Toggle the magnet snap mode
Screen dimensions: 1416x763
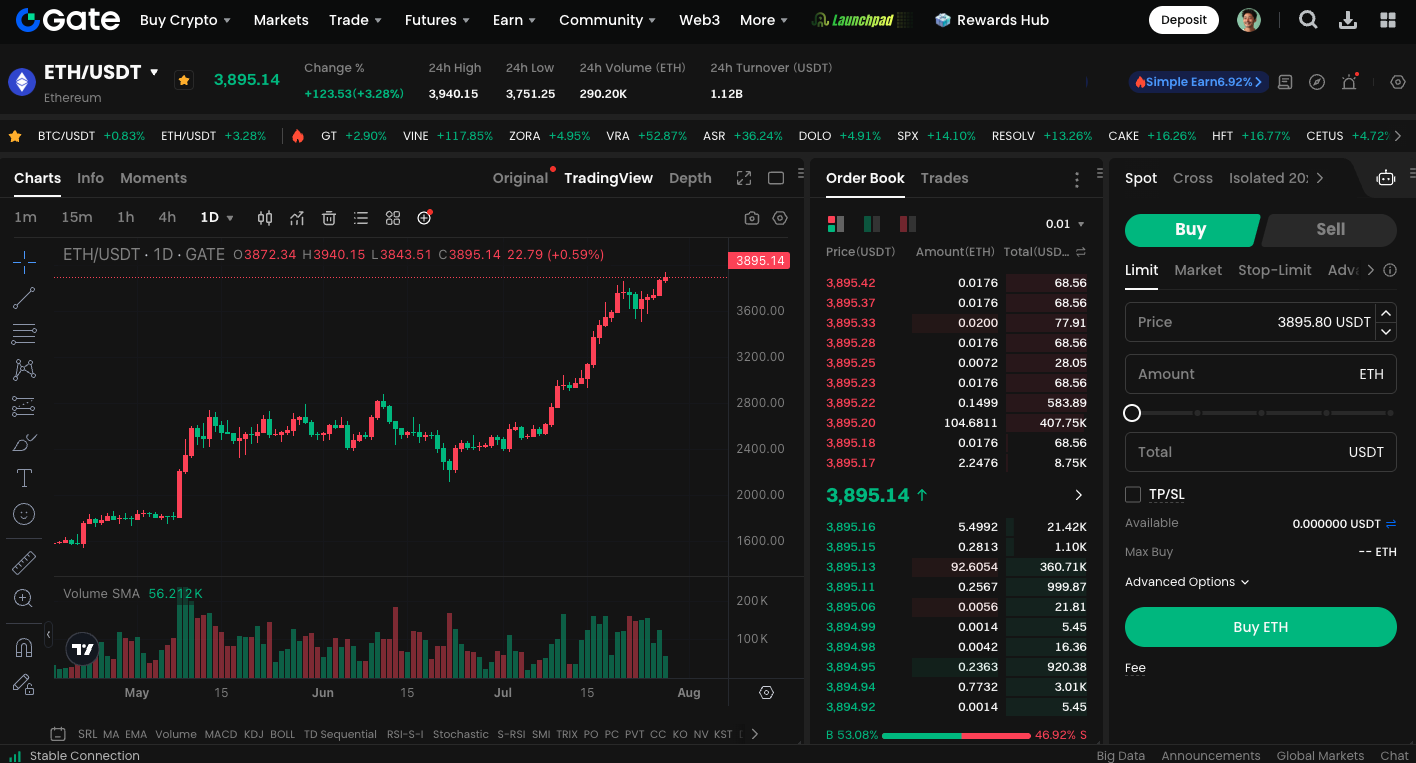[x=24, y=648]
